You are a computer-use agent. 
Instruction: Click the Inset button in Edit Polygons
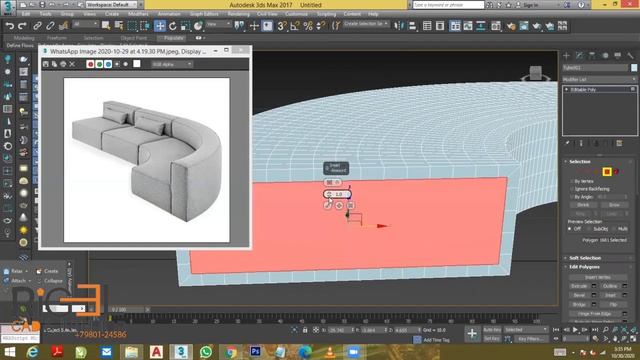pyautogui.click(x=610, y=295)
